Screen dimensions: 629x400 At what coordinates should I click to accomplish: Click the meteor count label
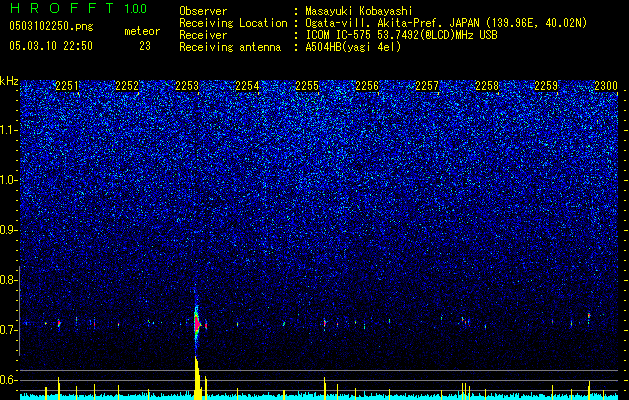(x=142, y=31)
